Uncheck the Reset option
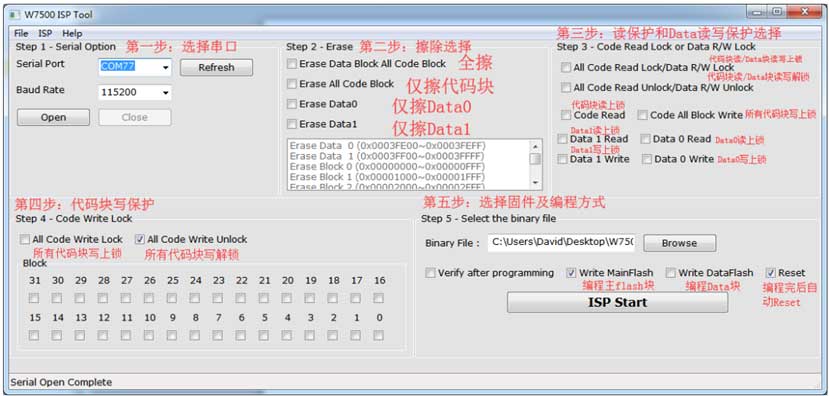The image size is (829, 396). click(x=771, y=273)
